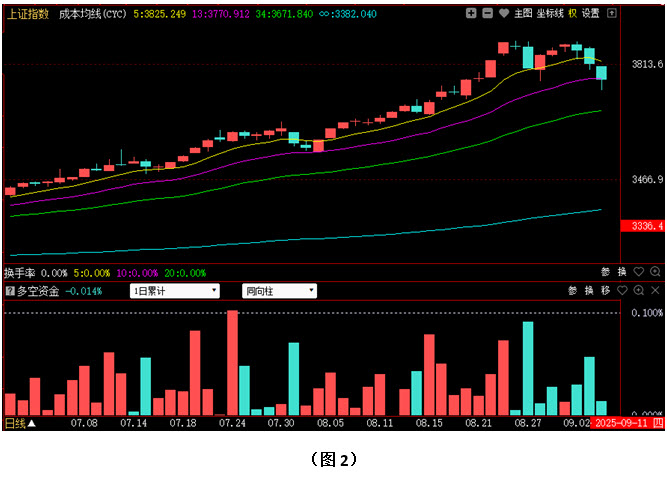The width and height of the screenshot is (667, 479).
Task: Open the 1日累计 dropdown
Action: (x=174, y=291)
